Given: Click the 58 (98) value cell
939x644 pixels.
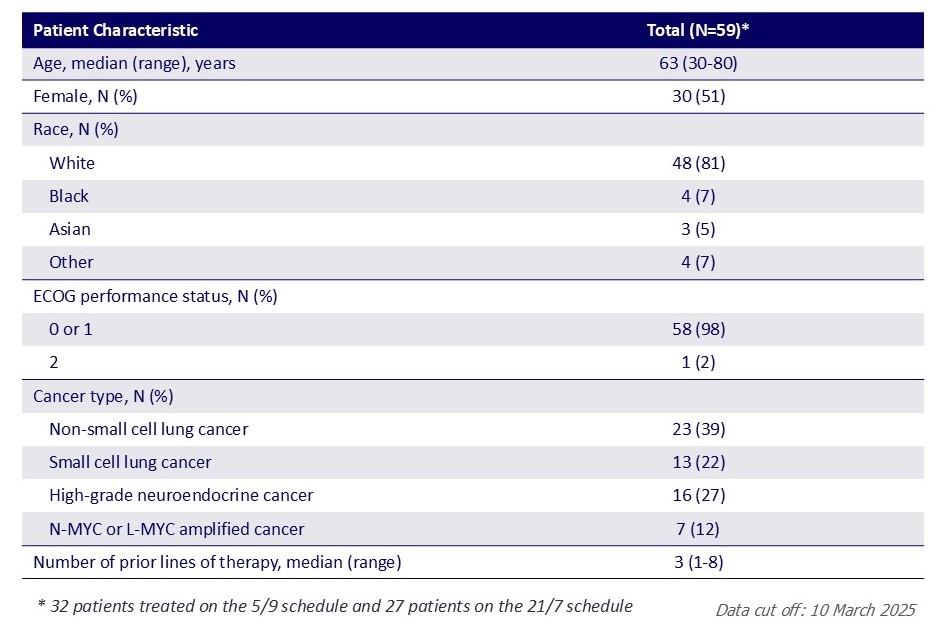Looking at the screenshot, I should tap(698, 329).
